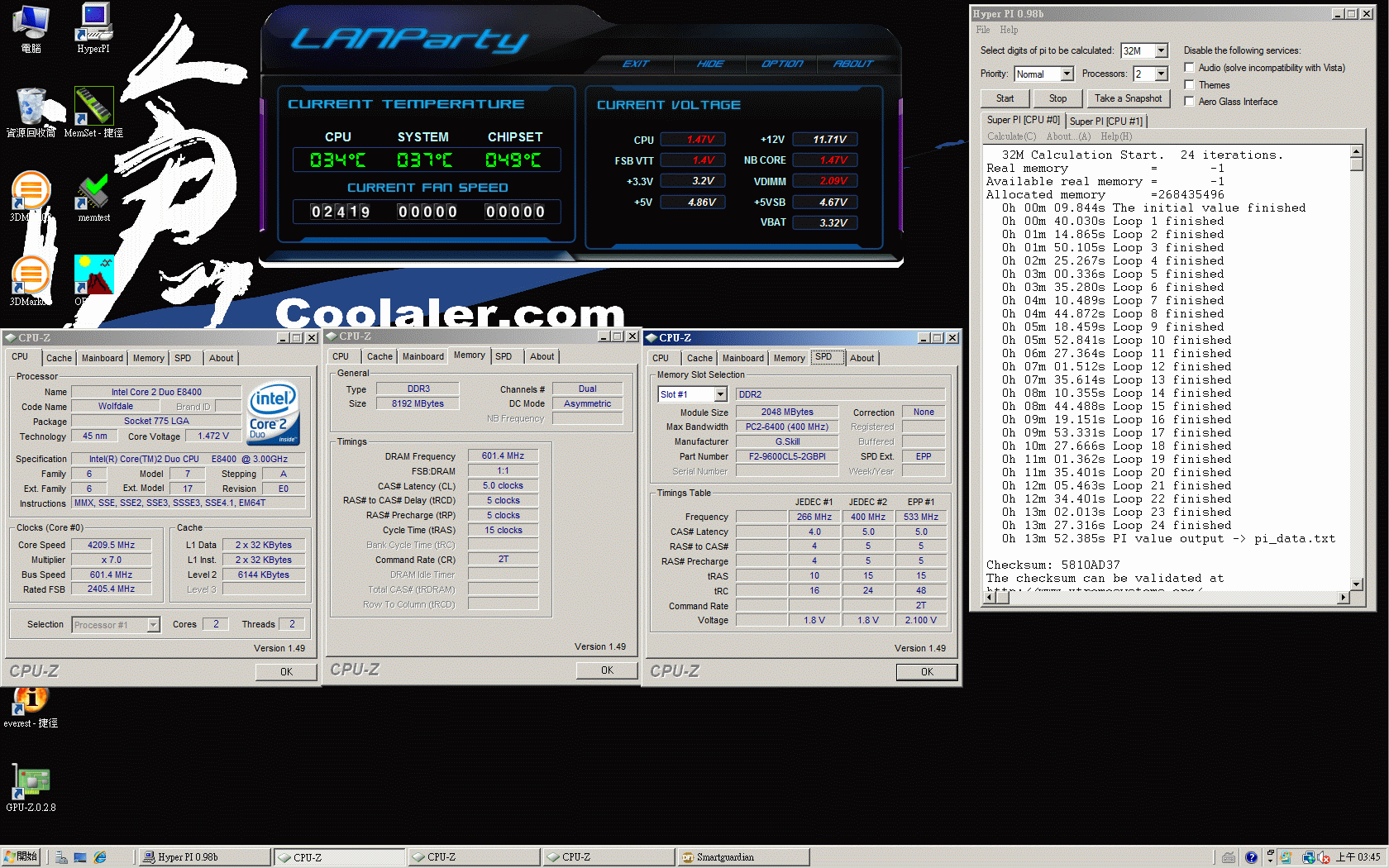Click Hyper PI output scroll up arrow

pos(1356,152)
